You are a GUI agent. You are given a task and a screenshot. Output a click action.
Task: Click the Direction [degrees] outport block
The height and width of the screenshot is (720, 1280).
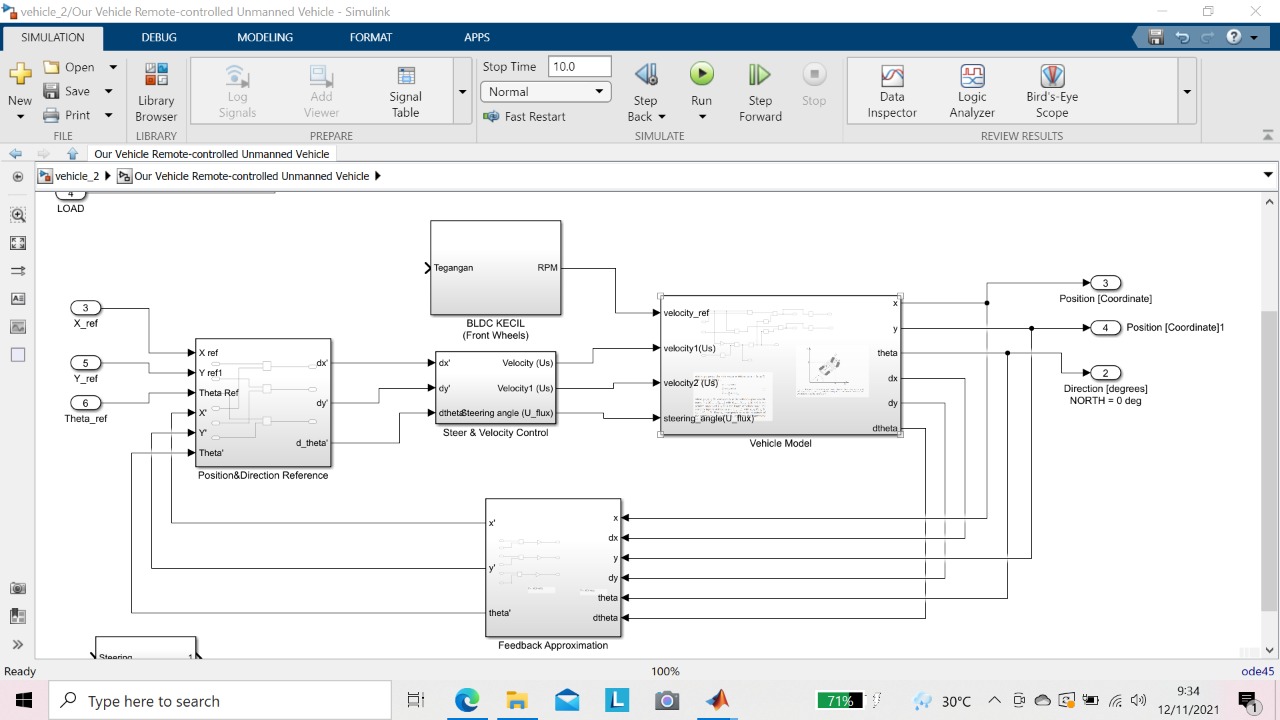(1106, 373)
